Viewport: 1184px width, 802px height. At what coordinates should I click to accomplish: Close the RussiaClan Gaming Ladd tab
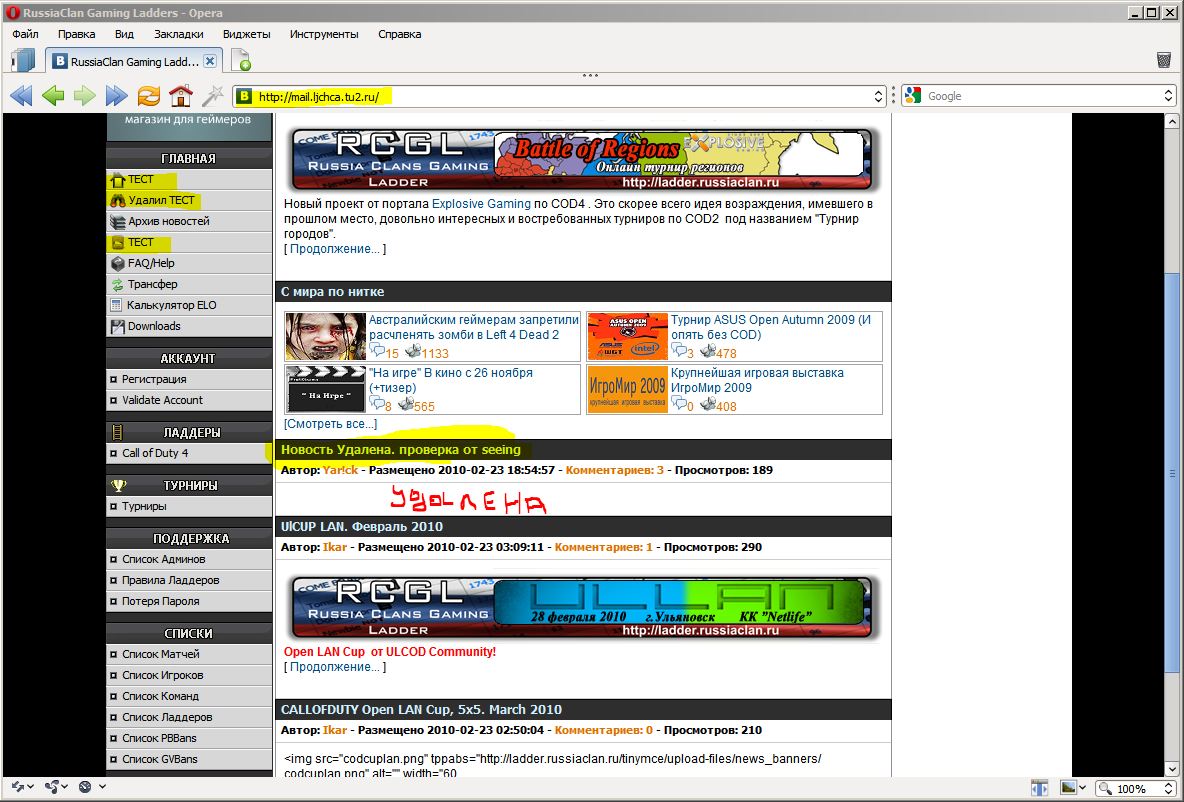pos(210,61)
